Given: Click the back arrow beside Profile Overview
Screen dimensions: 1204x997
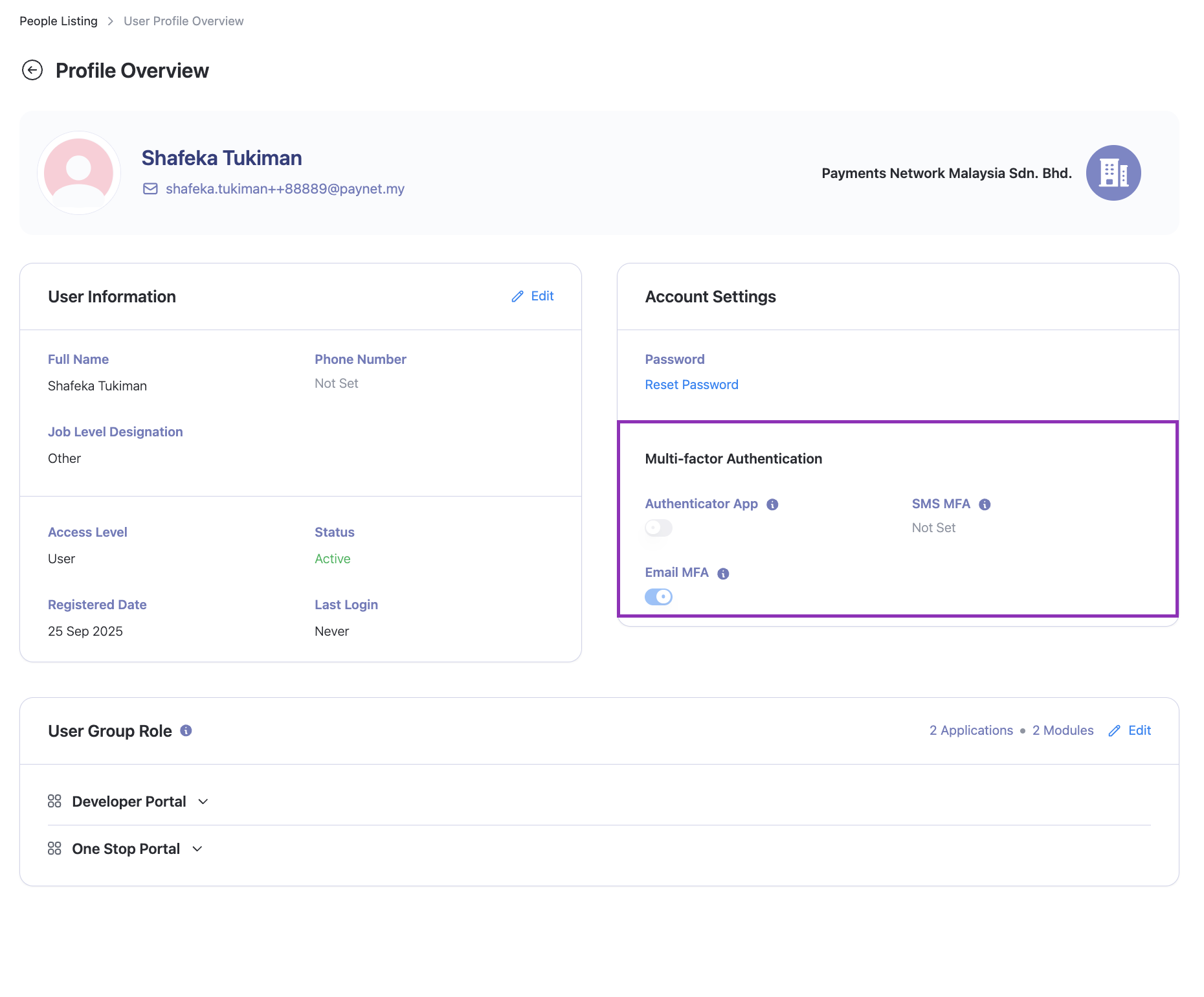Looking at the screenshot, I should coord(32,70).
